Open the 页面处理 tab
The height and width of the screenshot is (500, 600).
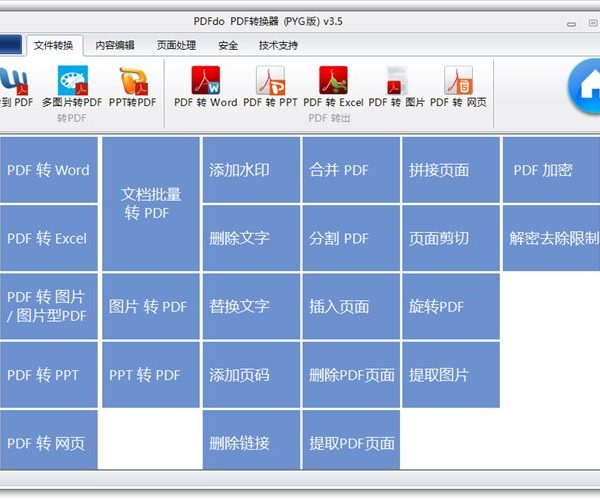click(176, 45)
